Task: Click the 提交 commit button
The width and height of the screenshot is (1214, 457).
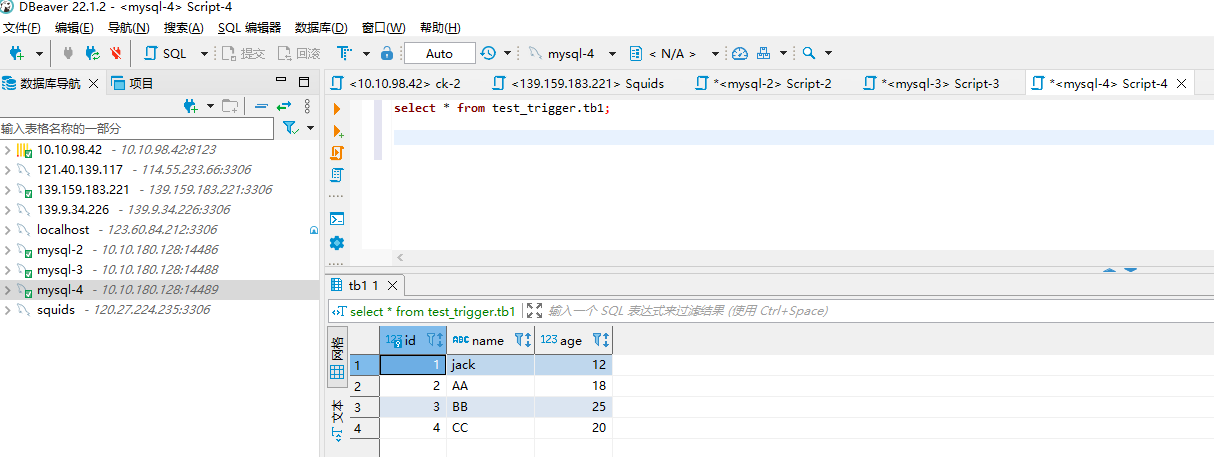Action: pyautogui.click(x=243, y=53)
